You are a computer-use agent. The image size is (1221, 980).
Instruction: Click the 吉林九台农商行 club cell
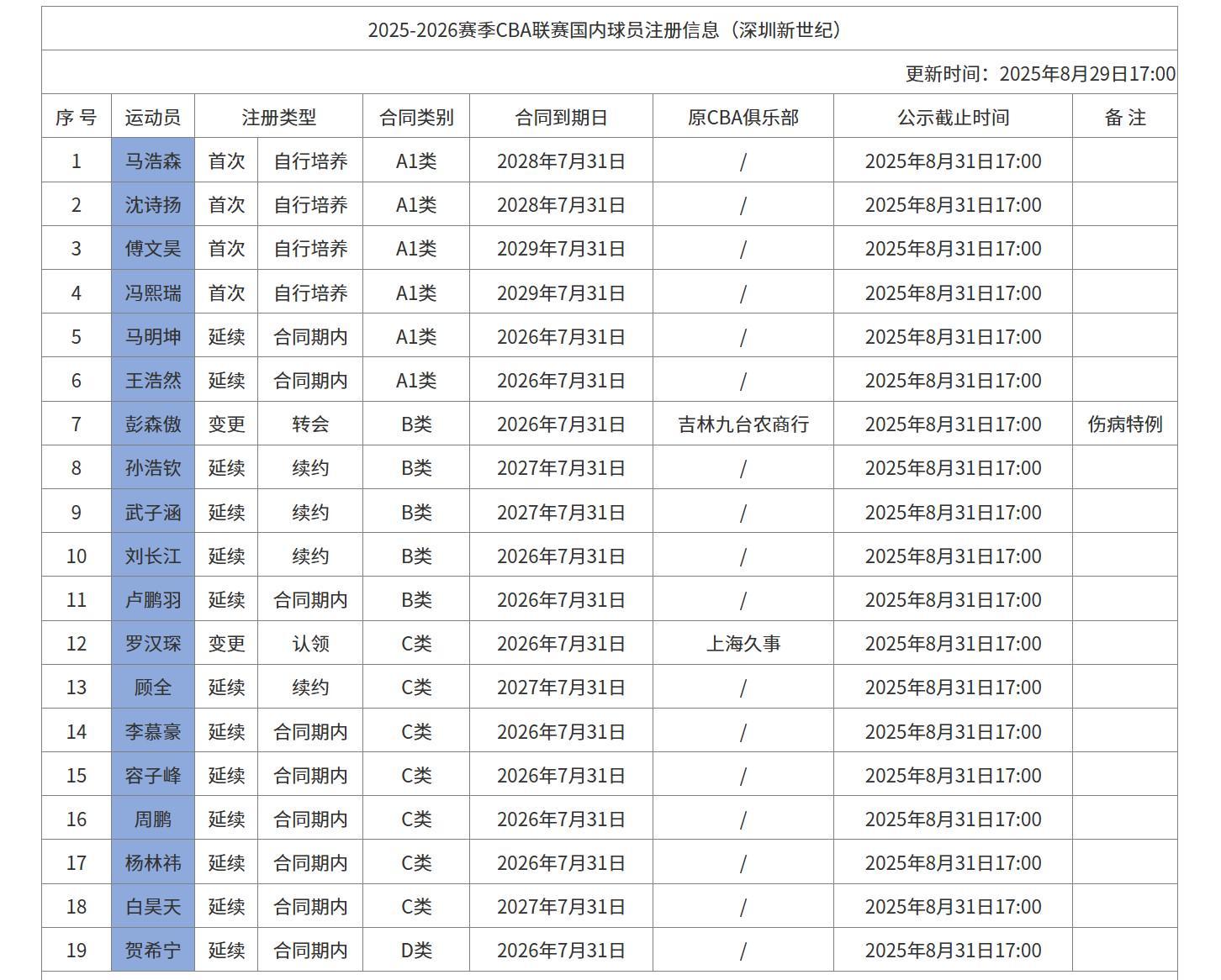[x=743, y=424]
